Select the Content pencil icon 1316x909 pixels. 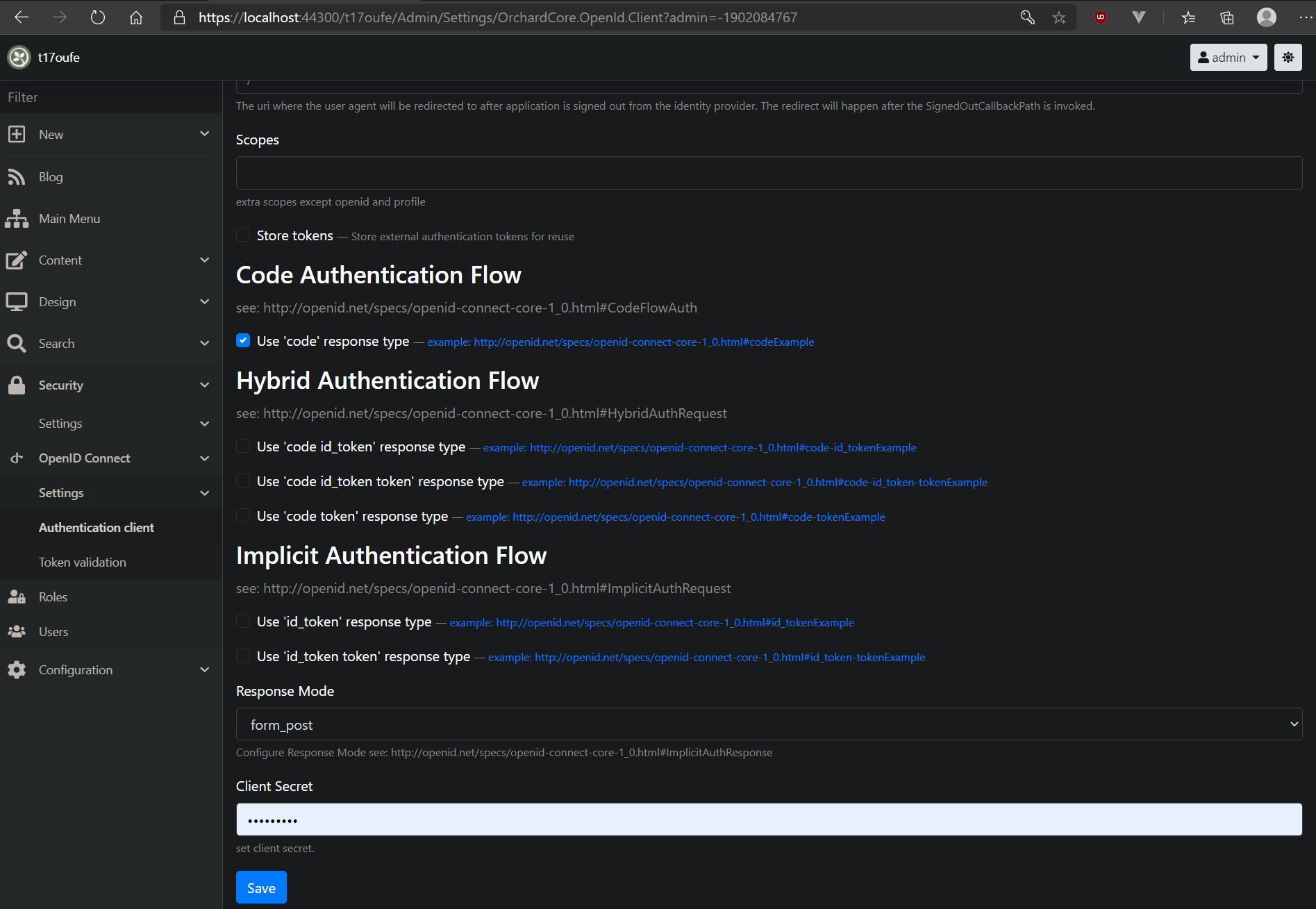point(17,260)
